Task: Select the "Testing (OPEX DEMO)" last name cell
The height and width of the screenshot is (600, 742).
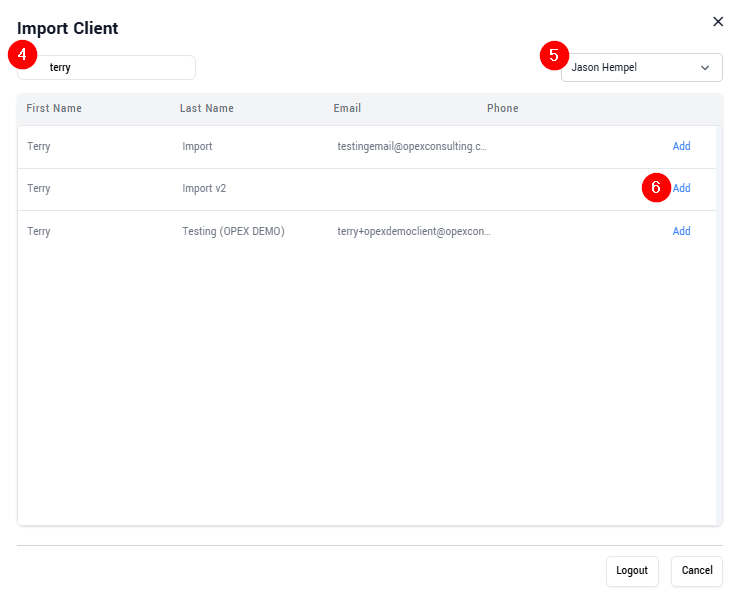Action: [233, 231]
